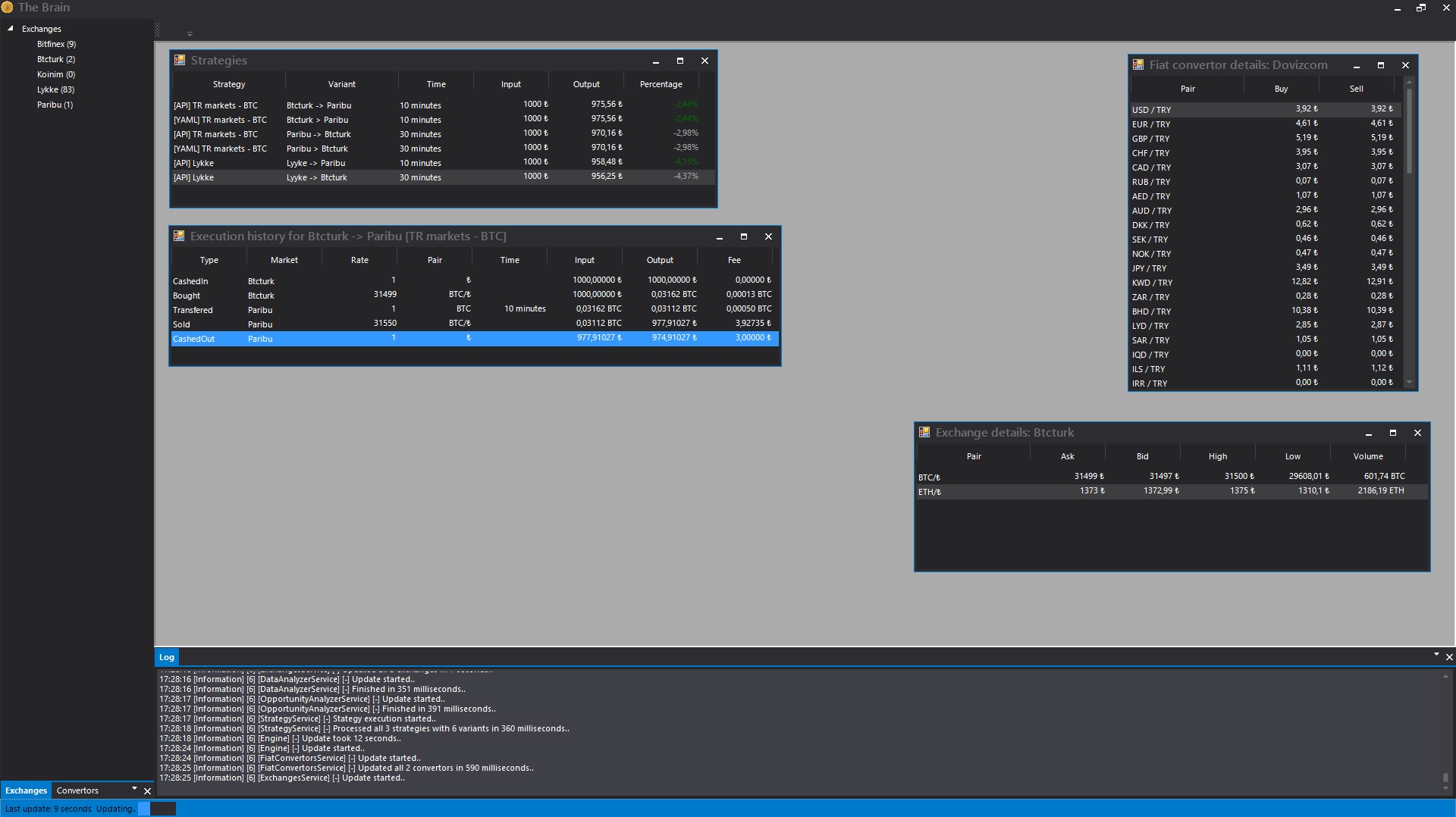Switch to the Exchanges bottom tab

click(26, 790)
